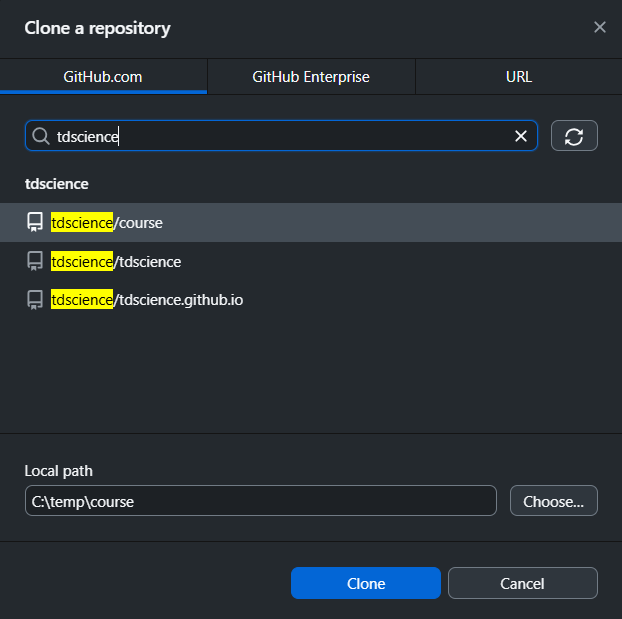Click the magnifier icon in search box
The height and width of the screenshot is (619, 622).
[41, 136]
